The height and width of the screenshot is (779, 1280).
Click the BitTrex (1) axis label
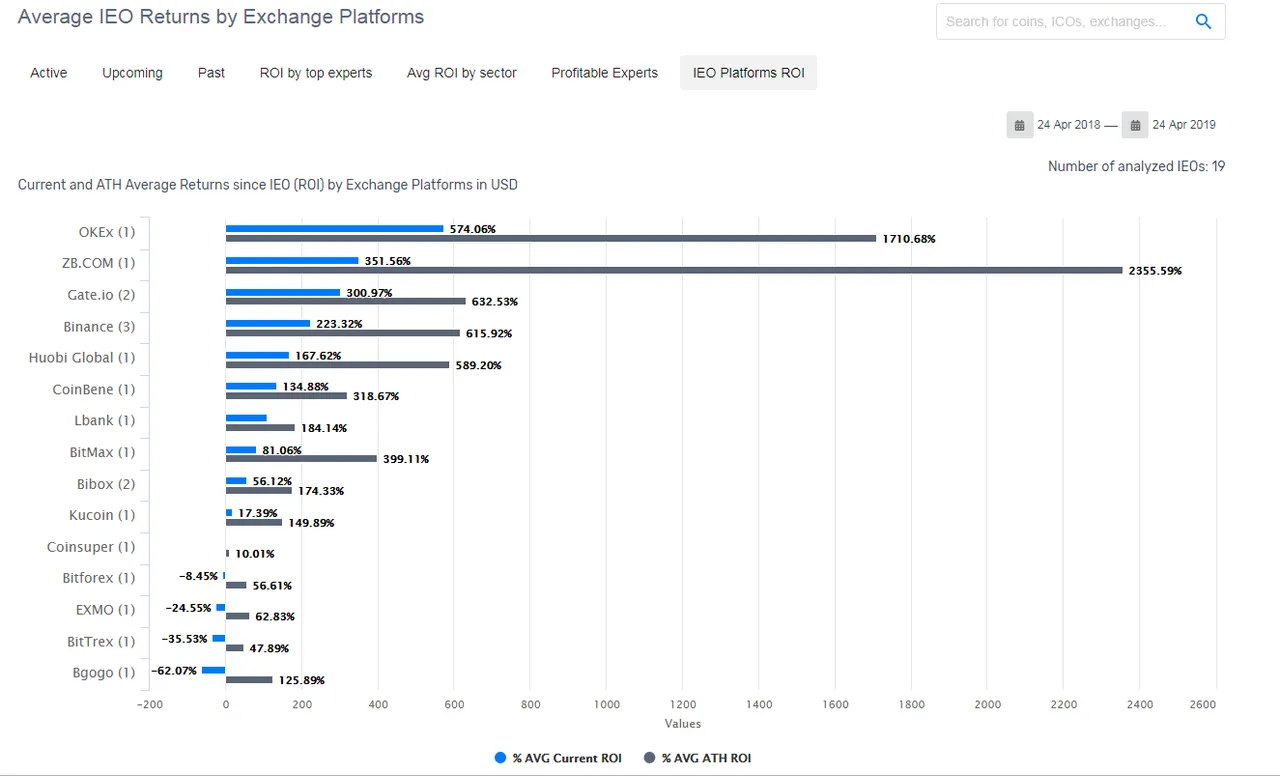(101, 641)
